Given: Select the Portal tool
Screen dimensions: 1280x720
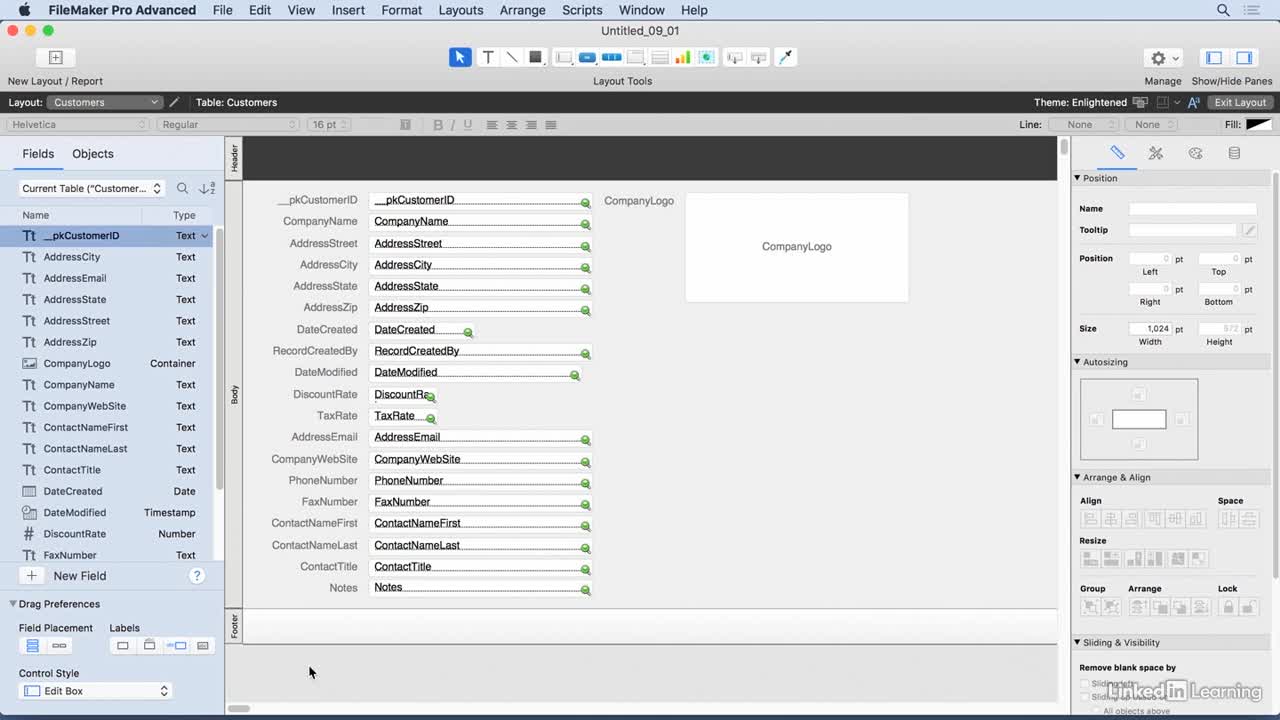Looking at the screenshot, I should click(660, 57).
